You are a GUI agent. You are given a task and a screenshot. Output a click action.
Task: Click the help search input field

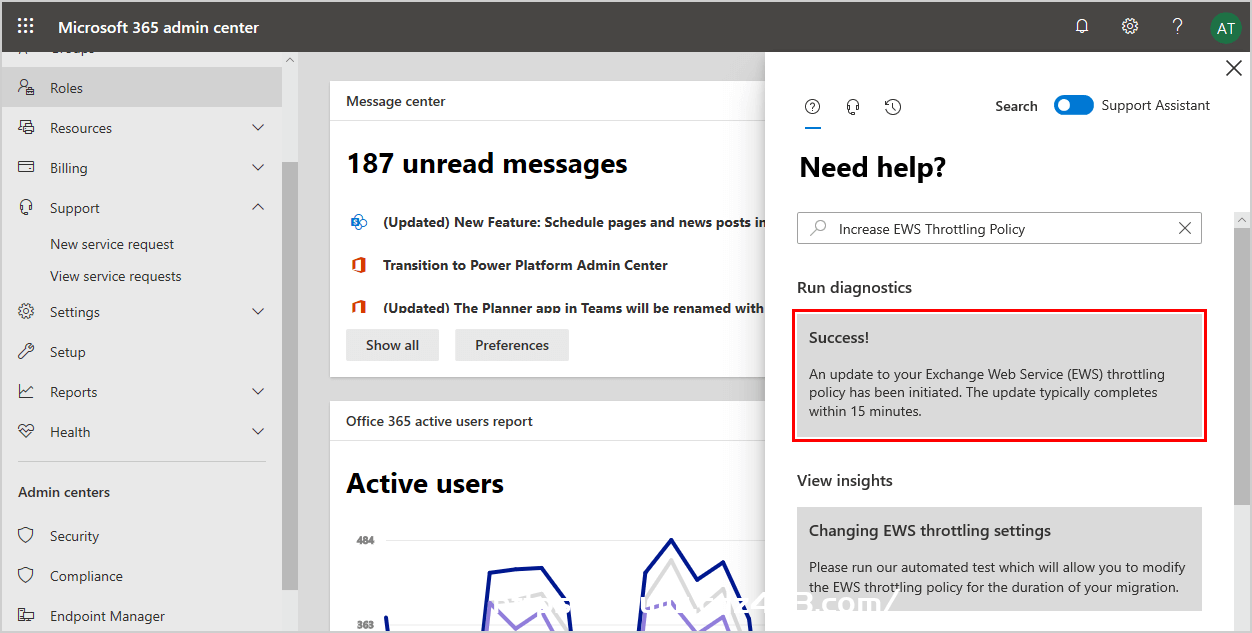click(x=999, y=228)
